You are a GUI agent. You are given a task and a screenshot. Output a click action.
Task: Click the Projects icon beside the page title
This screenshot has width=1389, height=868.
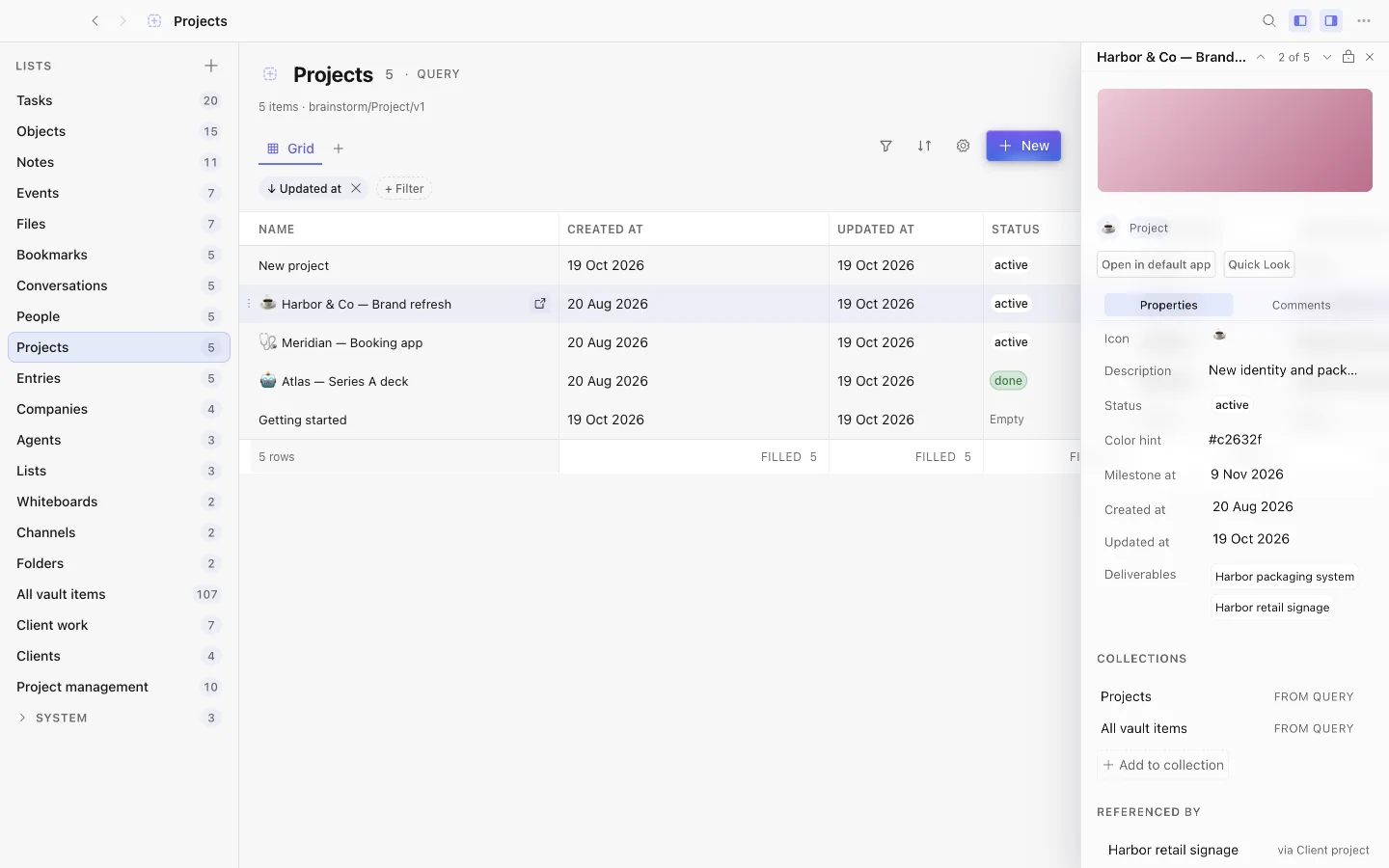point(270,74)
